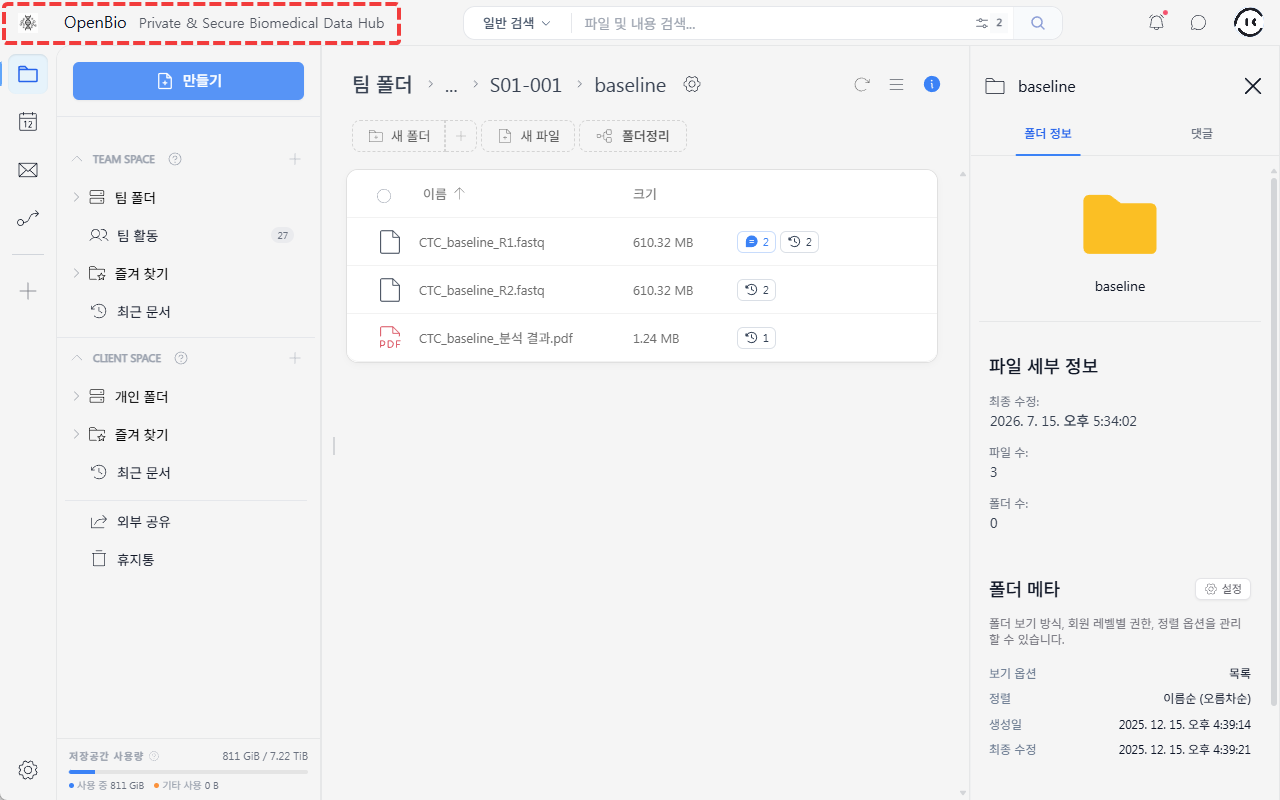1280x800 pixels.
Task: Open the plus dropdown beside 새 폴더
Action: 460,136
